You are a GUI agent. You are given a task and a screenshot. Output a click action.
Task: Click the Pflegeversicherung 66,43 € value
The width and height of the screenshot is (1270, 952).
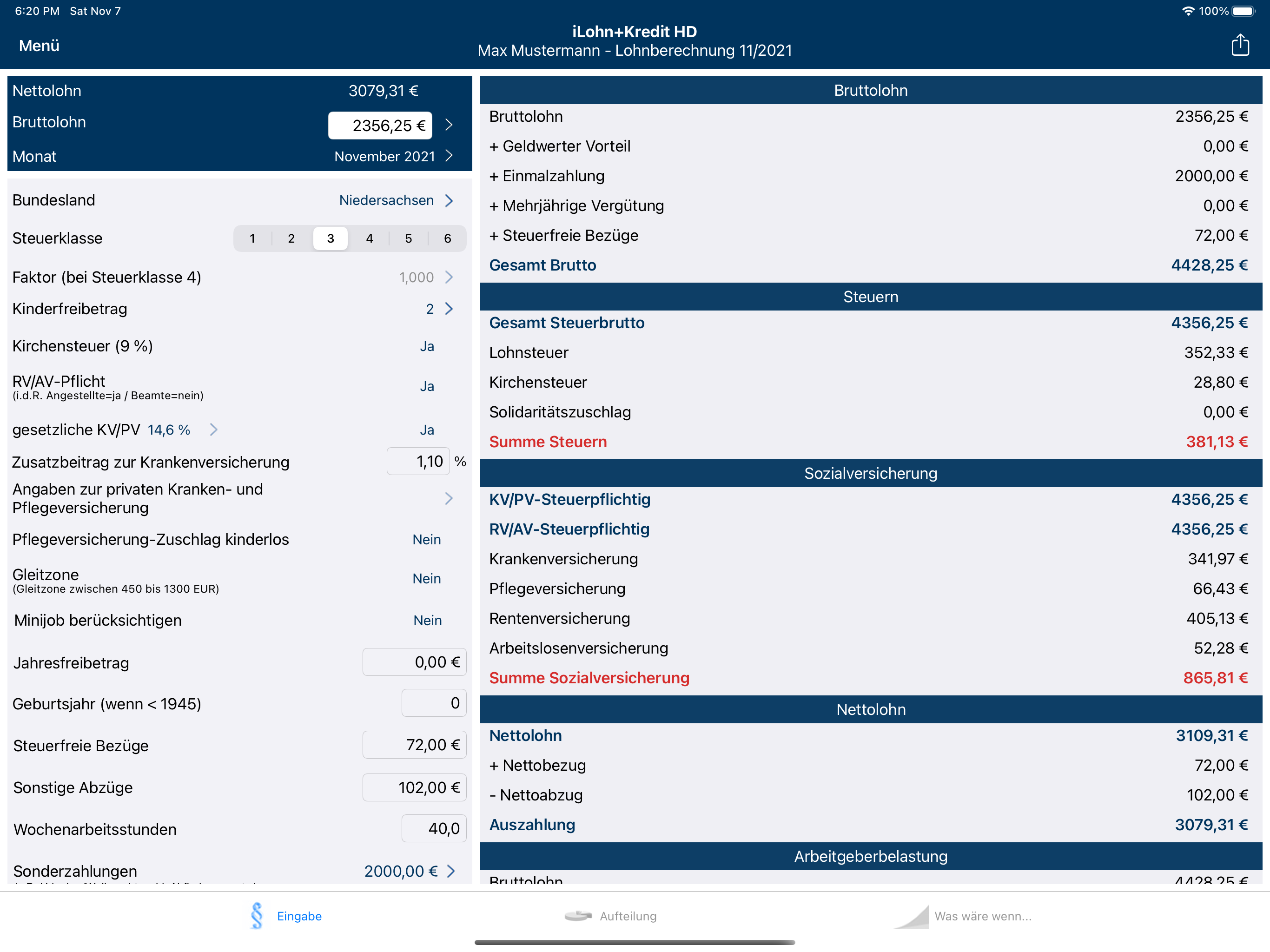coord(1220,588)
